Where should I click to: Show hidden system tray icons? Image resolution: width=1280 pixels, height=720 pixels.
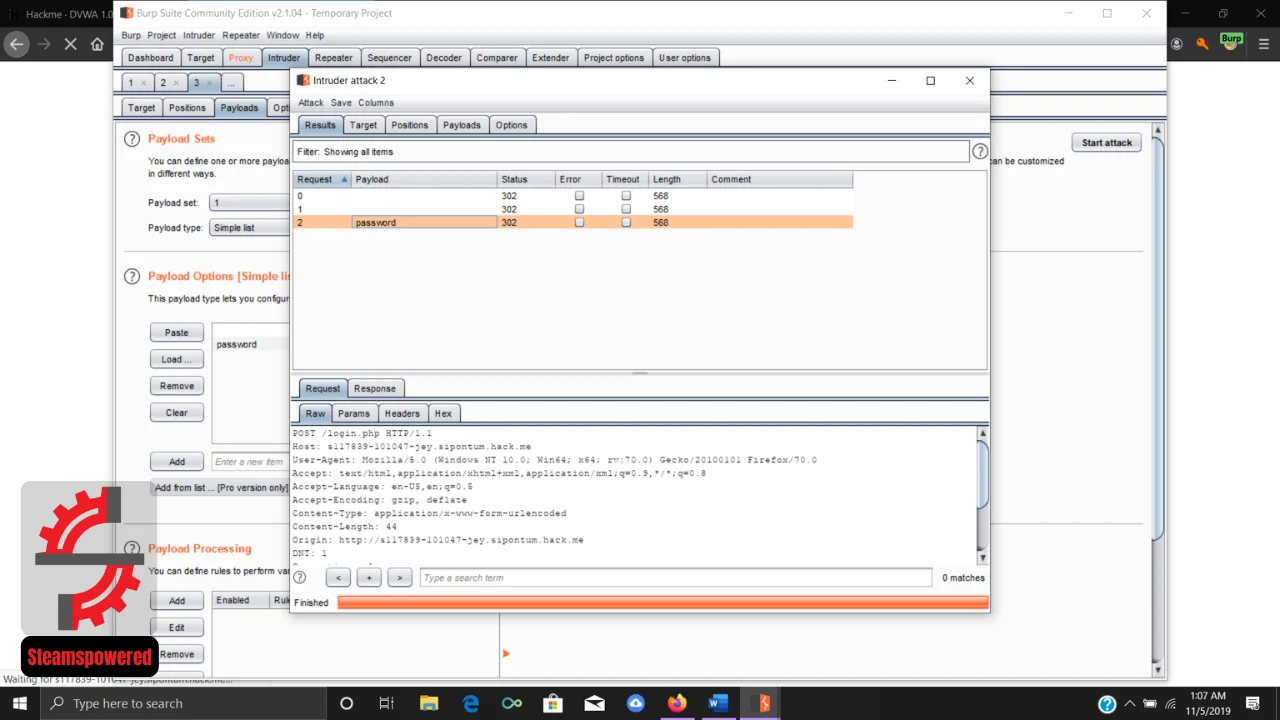[x=1130, y=703]
